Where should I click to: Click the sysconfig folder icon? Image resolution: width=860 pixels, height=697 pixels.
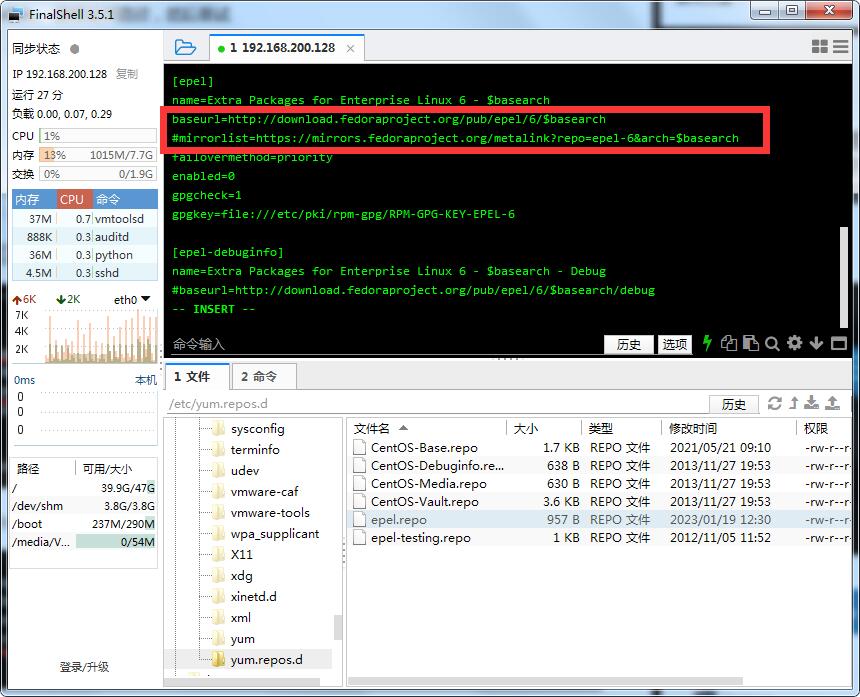(218, 428)
